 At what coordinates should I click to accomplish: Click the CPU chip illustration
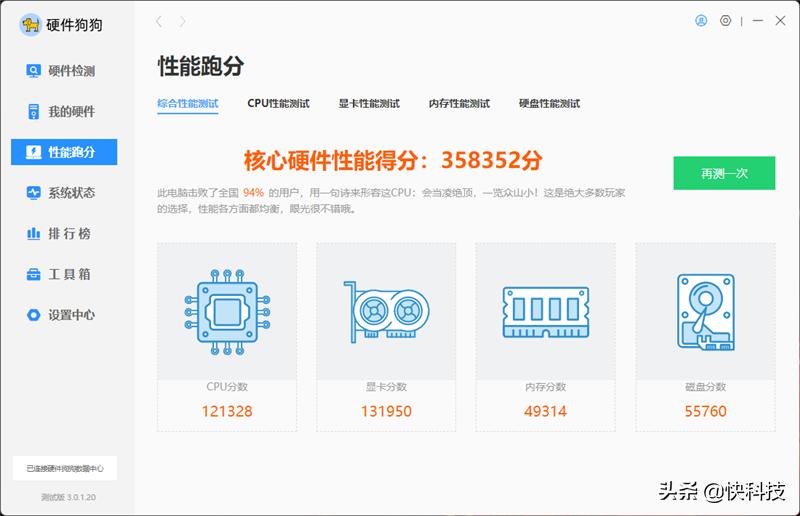pos(227,312)
